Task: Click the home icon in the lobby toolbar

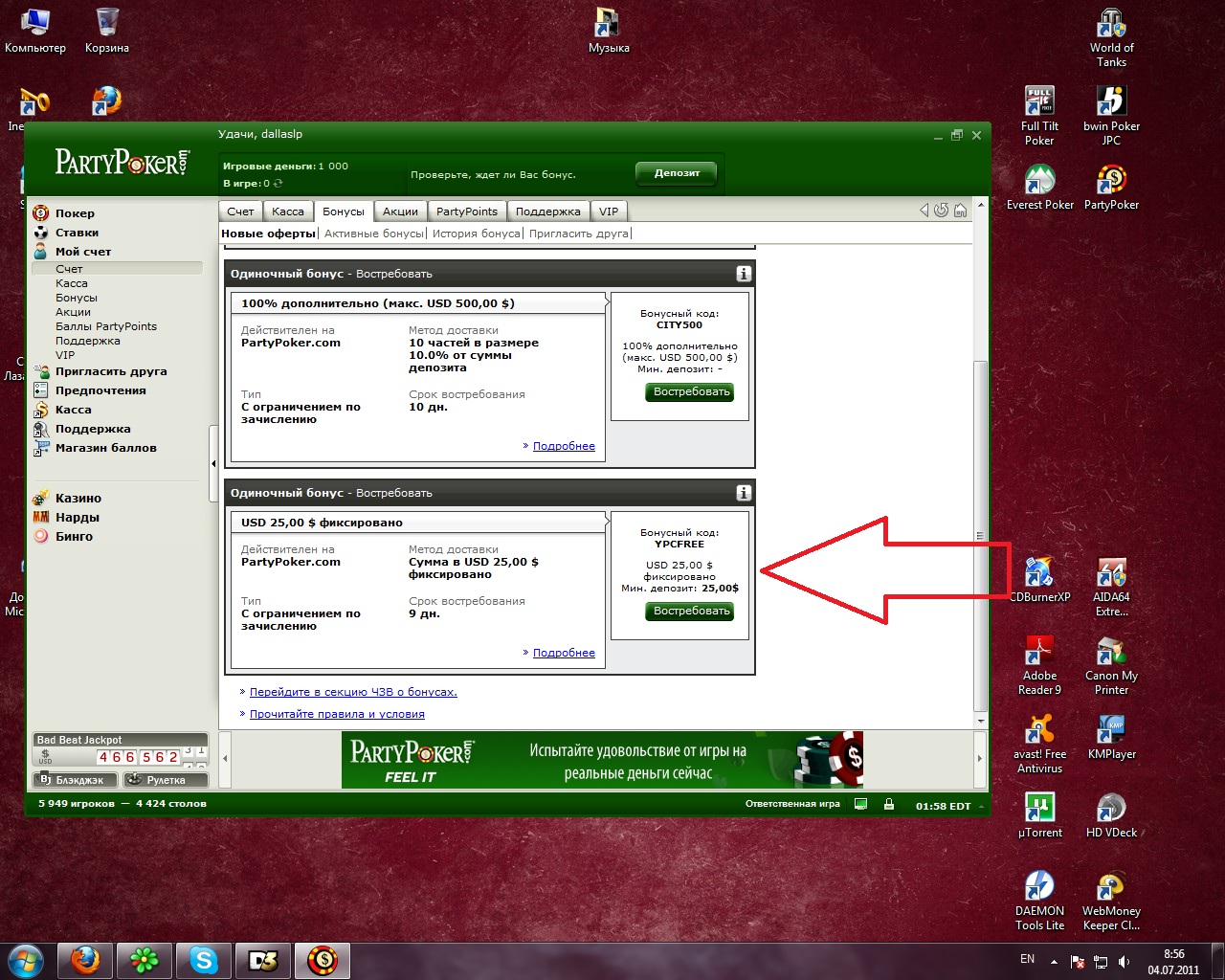Action: pyautogui.click(x=960, y=211)
